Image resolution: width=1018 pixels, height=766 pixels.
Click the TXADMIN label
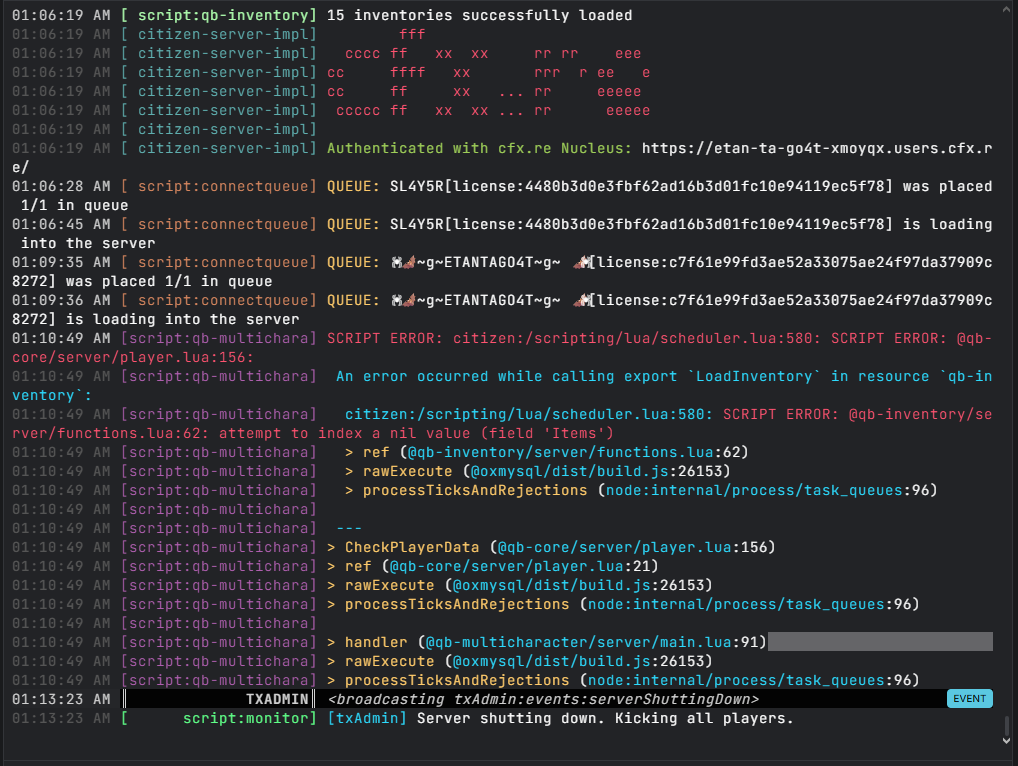pos(277,699)
